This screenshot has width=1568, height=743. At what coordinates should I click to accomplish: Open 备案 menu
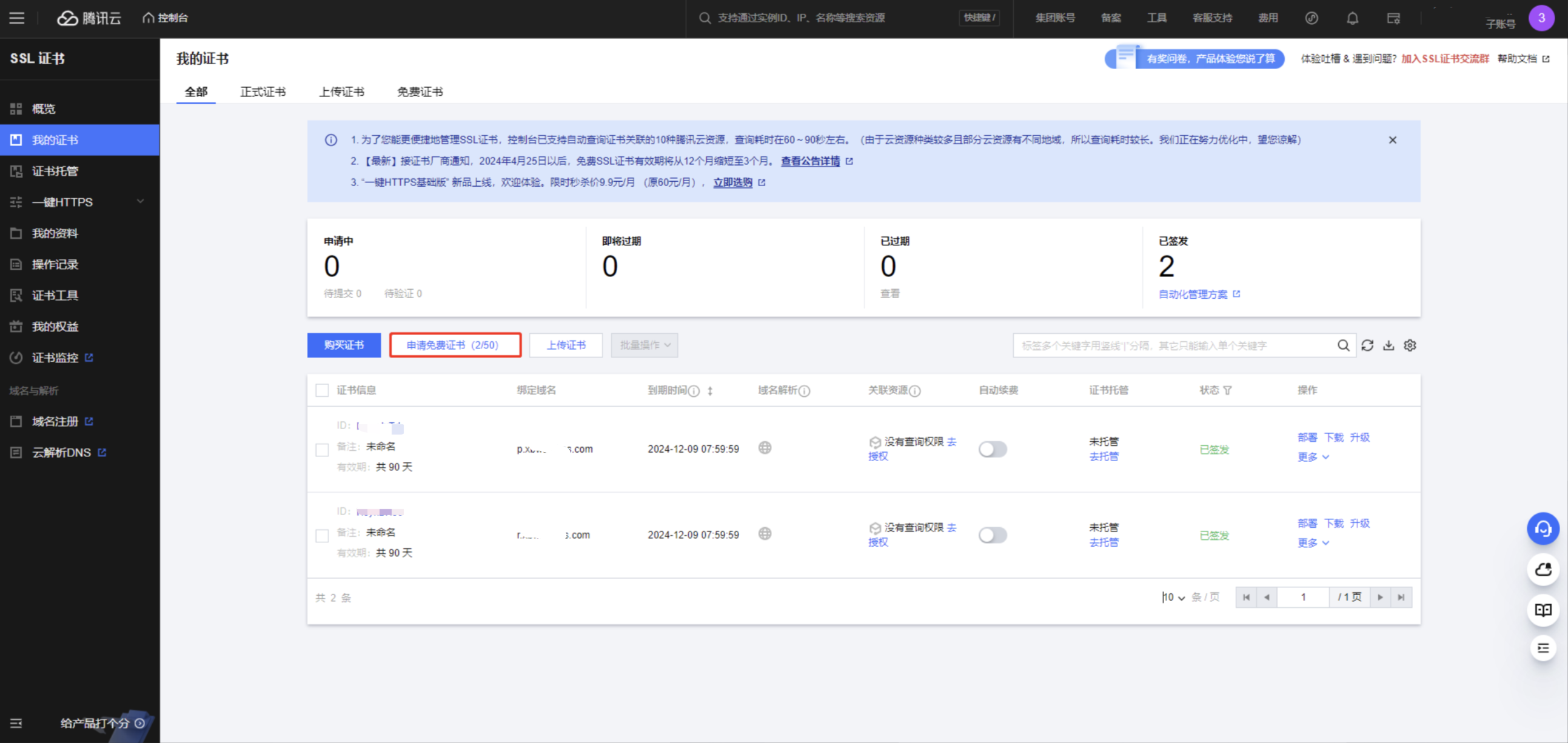(x=1111, y=18)
